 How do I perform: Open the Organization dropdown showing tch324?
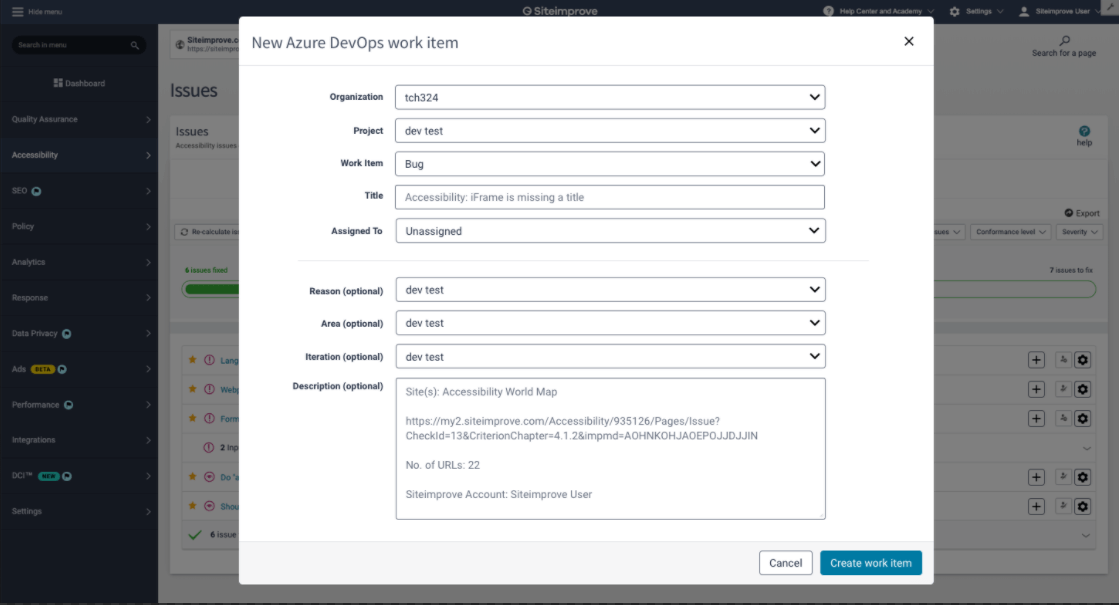tap(610, 98)
